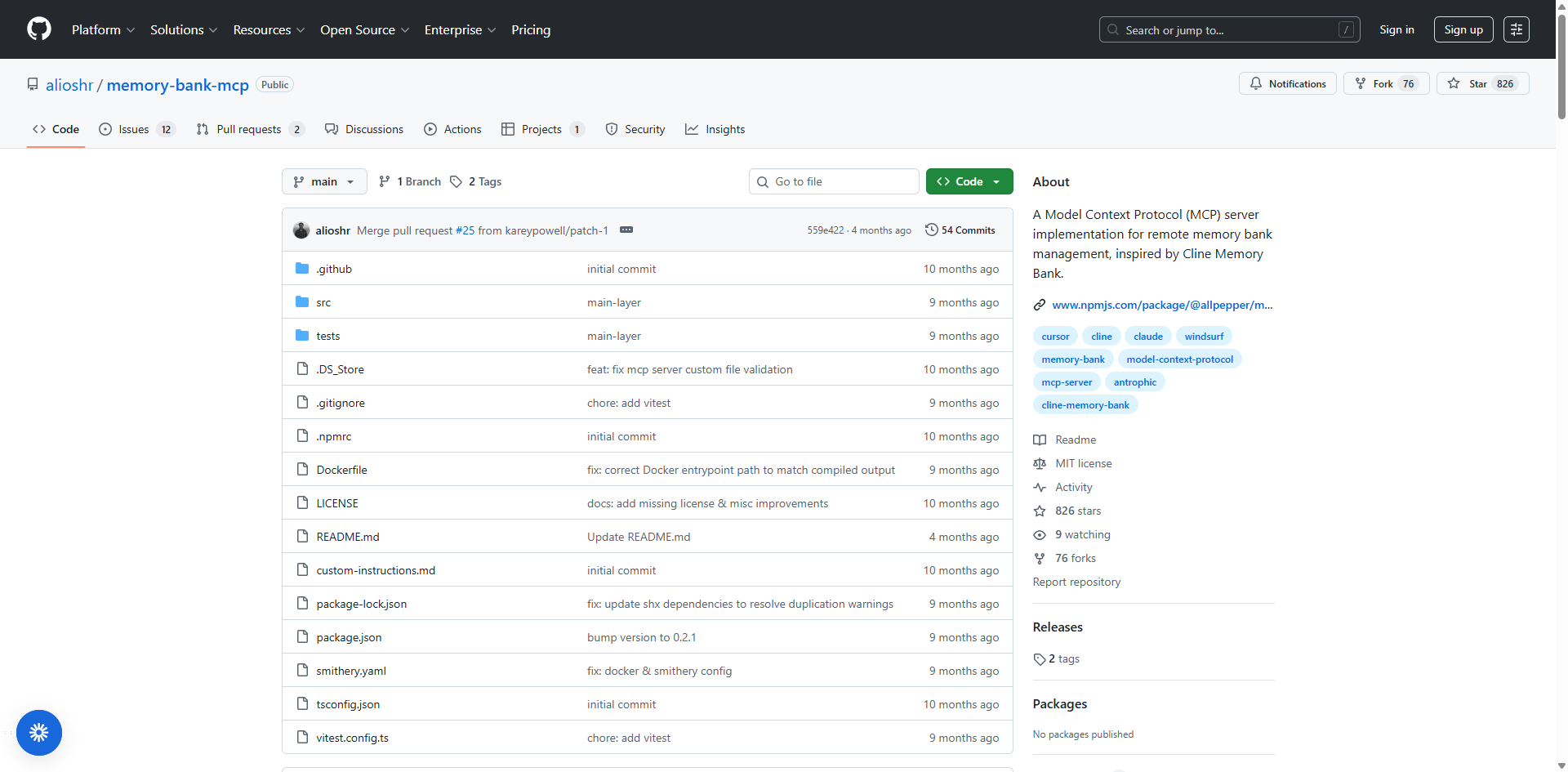Open the main branch dropdown
Viewport: 1568px width, 772px height.
point(324,181)
